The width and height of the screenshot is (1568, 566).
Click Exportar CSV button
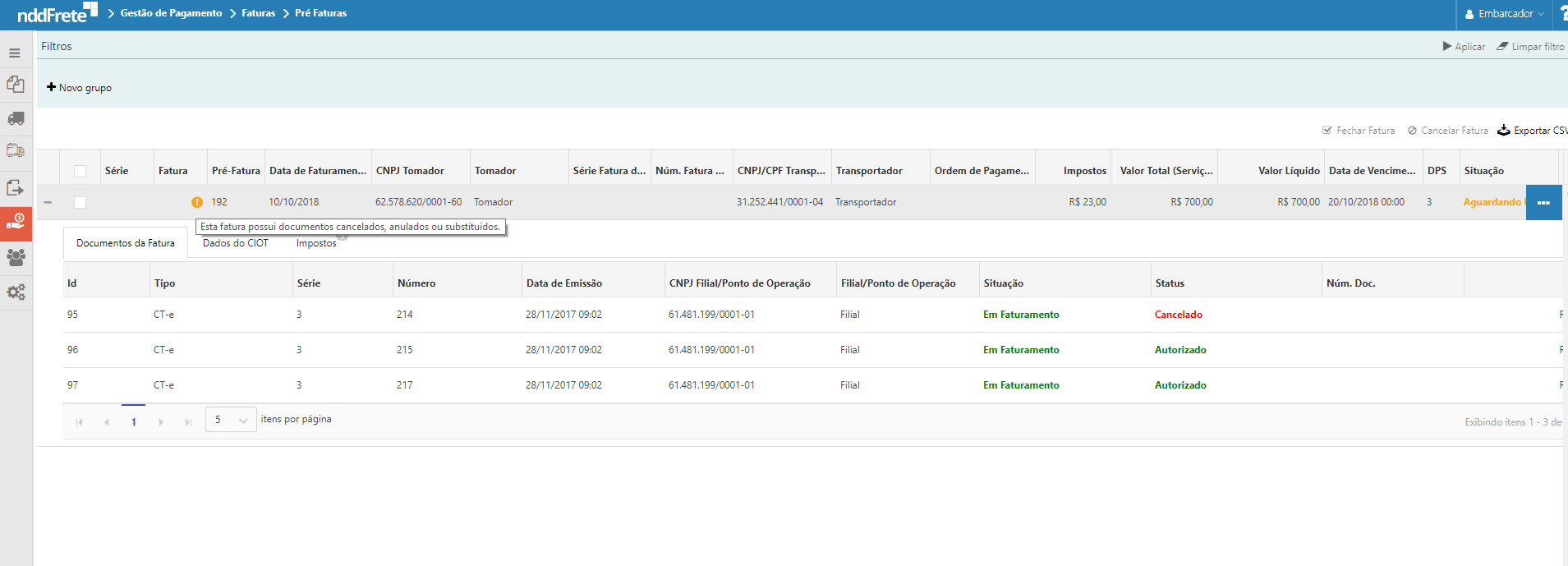click(x=1533, y=131)
